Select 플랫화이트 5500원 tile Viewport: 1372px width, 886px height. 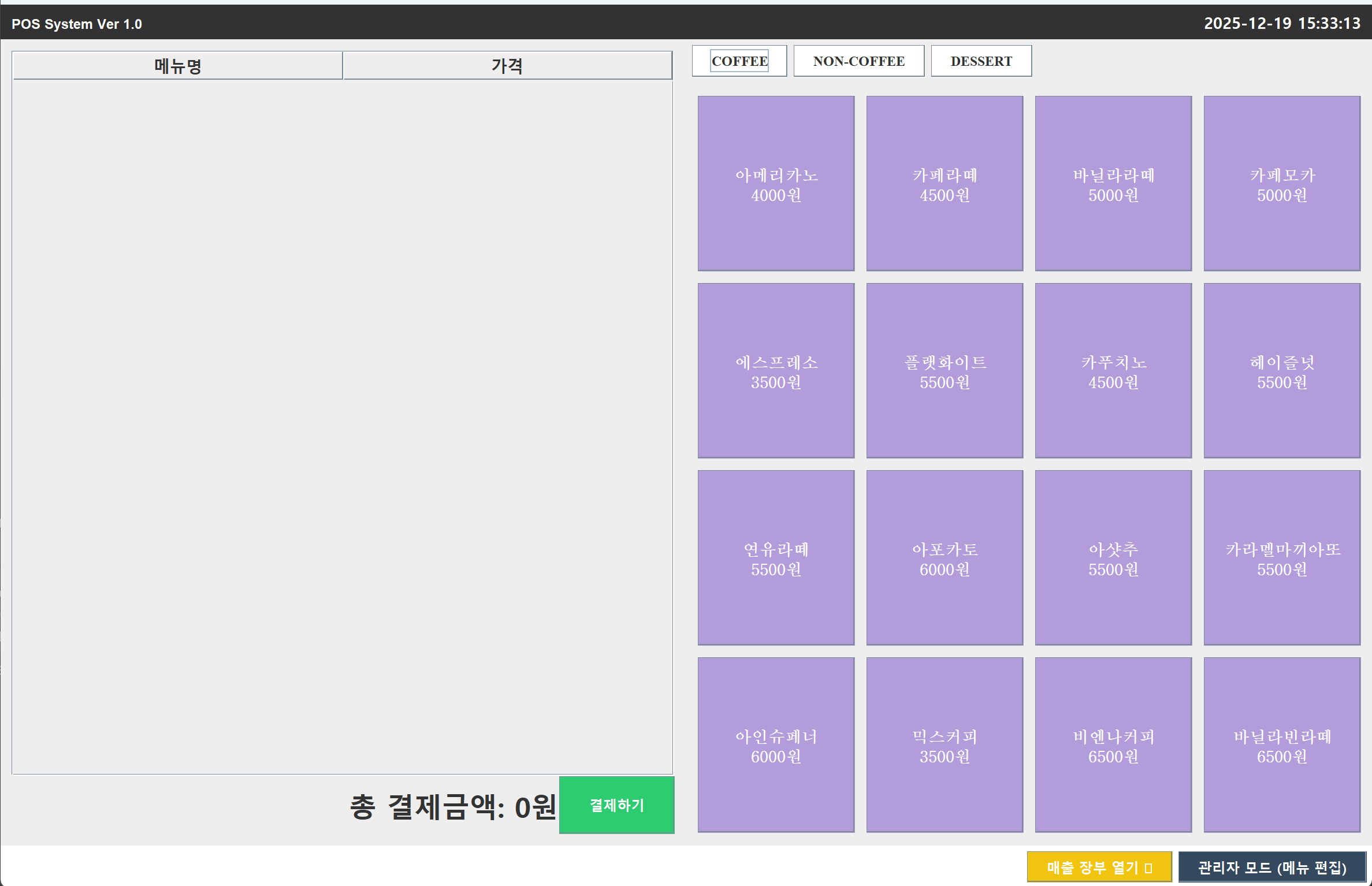945,371
